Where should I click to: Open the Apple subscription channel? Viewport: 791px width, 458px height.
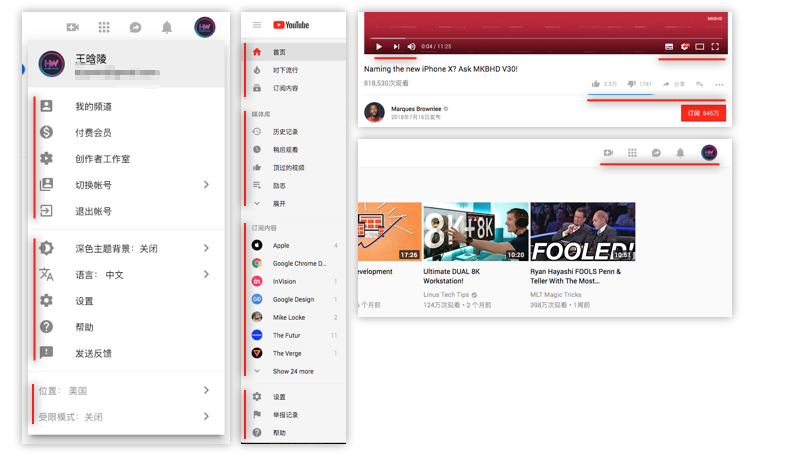pos(294,245)
